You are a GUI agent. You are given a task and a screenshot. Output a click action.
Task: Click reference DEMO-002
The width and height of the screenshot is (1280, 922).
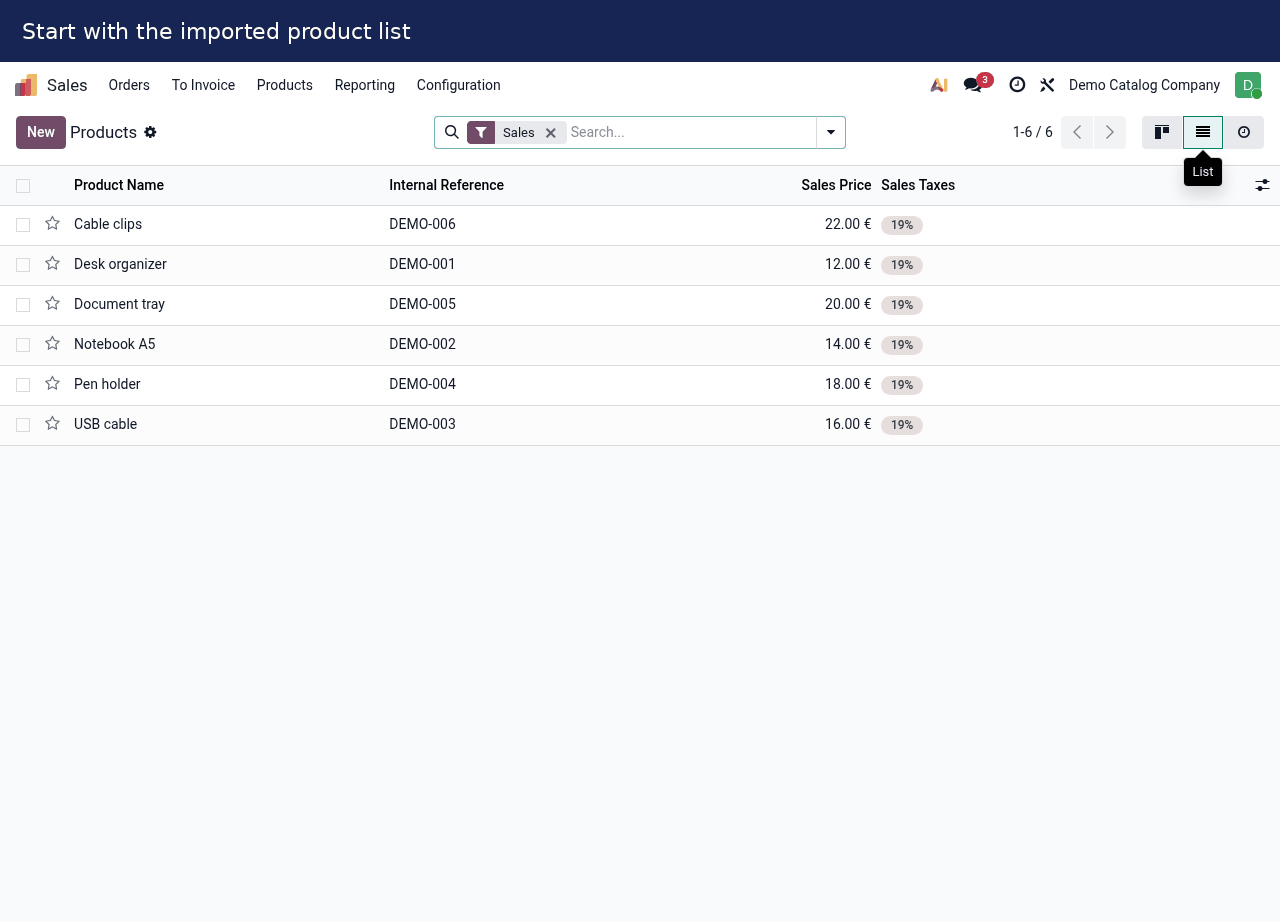click(422, 344)
